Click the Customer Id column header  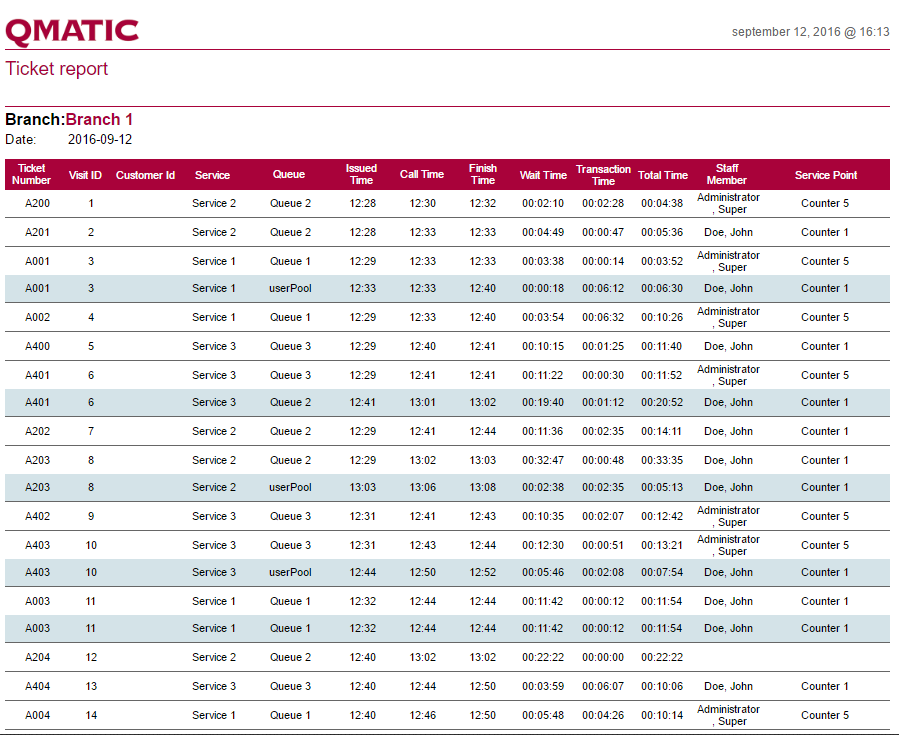145,175
